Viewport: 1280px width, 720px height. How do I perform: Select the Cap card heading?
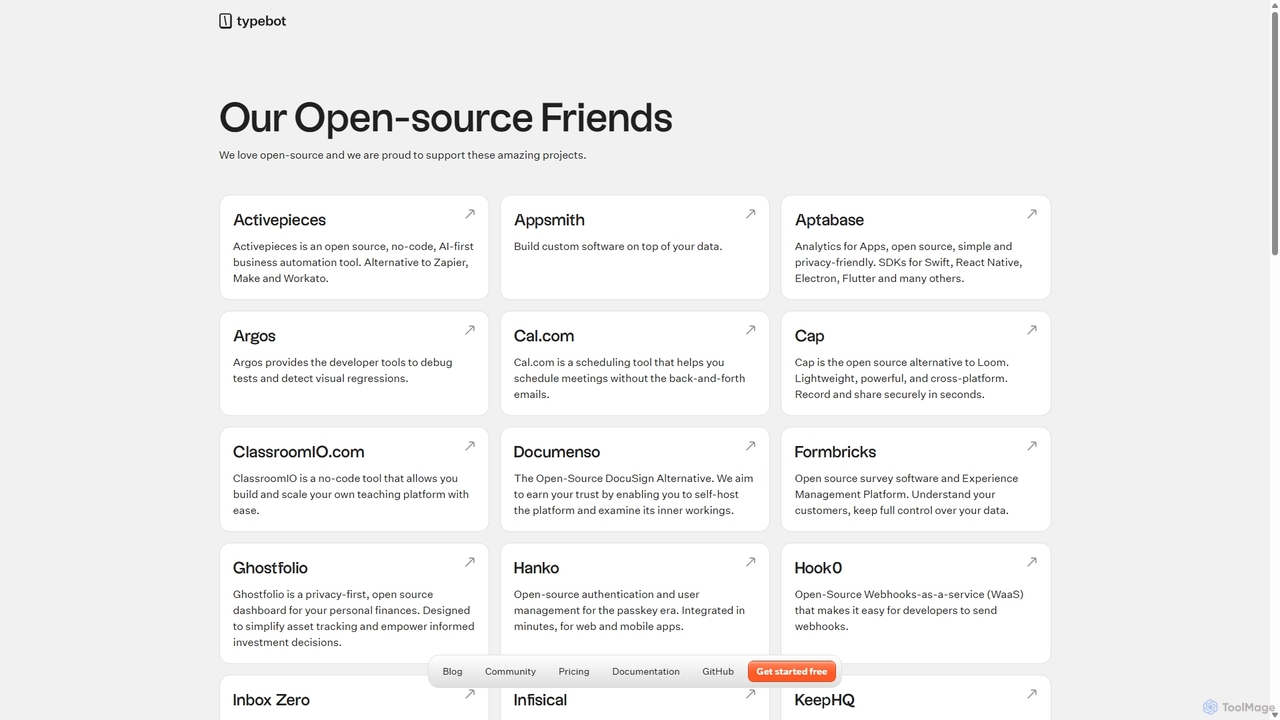(x=809, y=336)
